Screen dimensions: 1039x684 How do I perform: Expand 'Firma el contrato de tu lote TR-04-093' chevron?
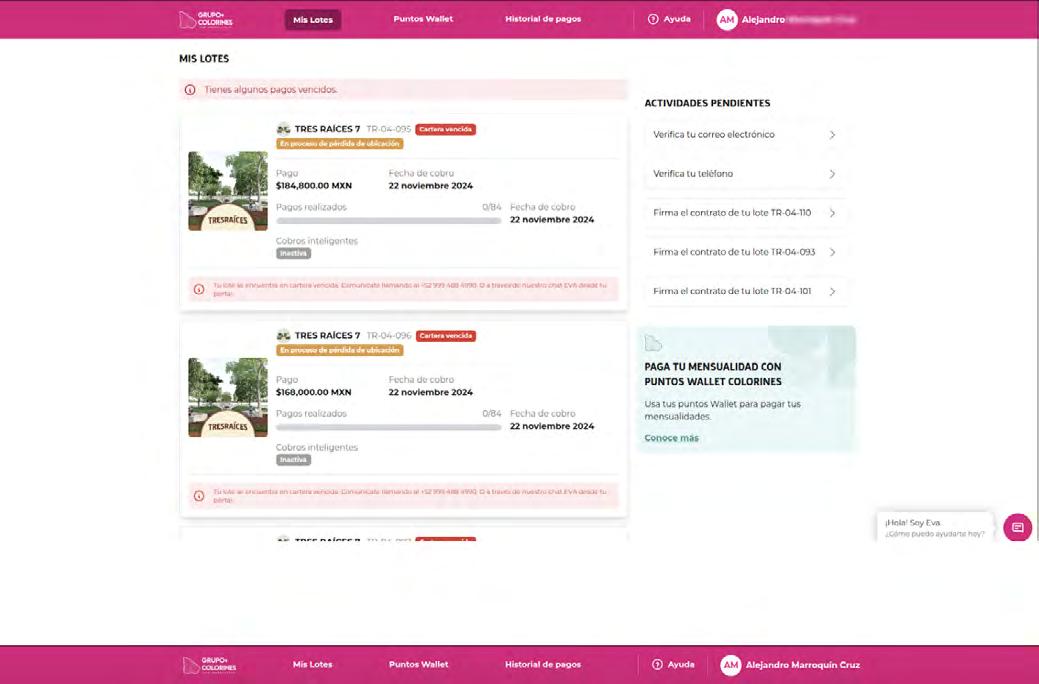coord(832,252)
